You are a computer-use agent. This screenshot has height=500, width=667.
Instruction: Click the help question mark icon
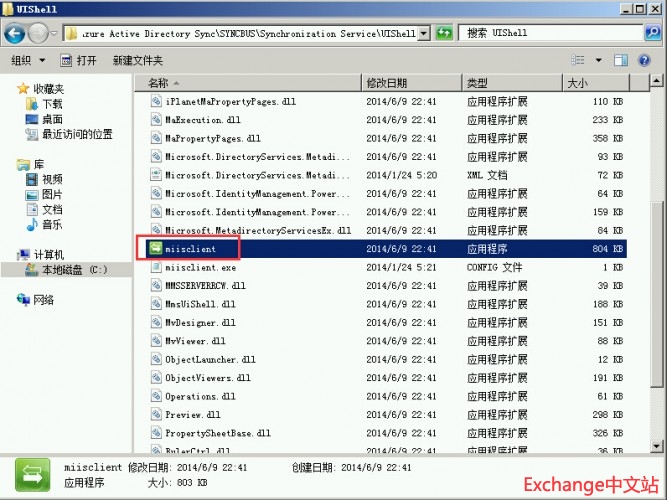coord(646,61)
